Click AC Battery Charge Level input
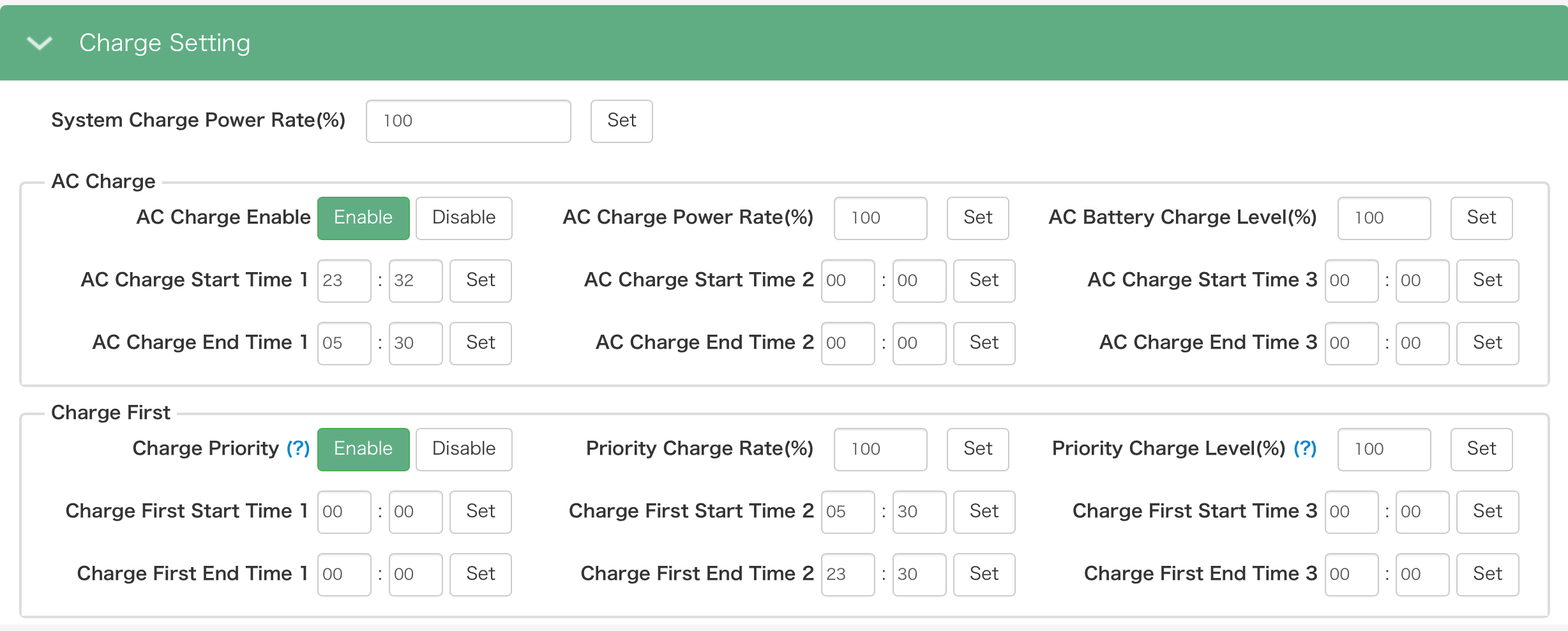 pyautogui.click(x=1384, y=218)
